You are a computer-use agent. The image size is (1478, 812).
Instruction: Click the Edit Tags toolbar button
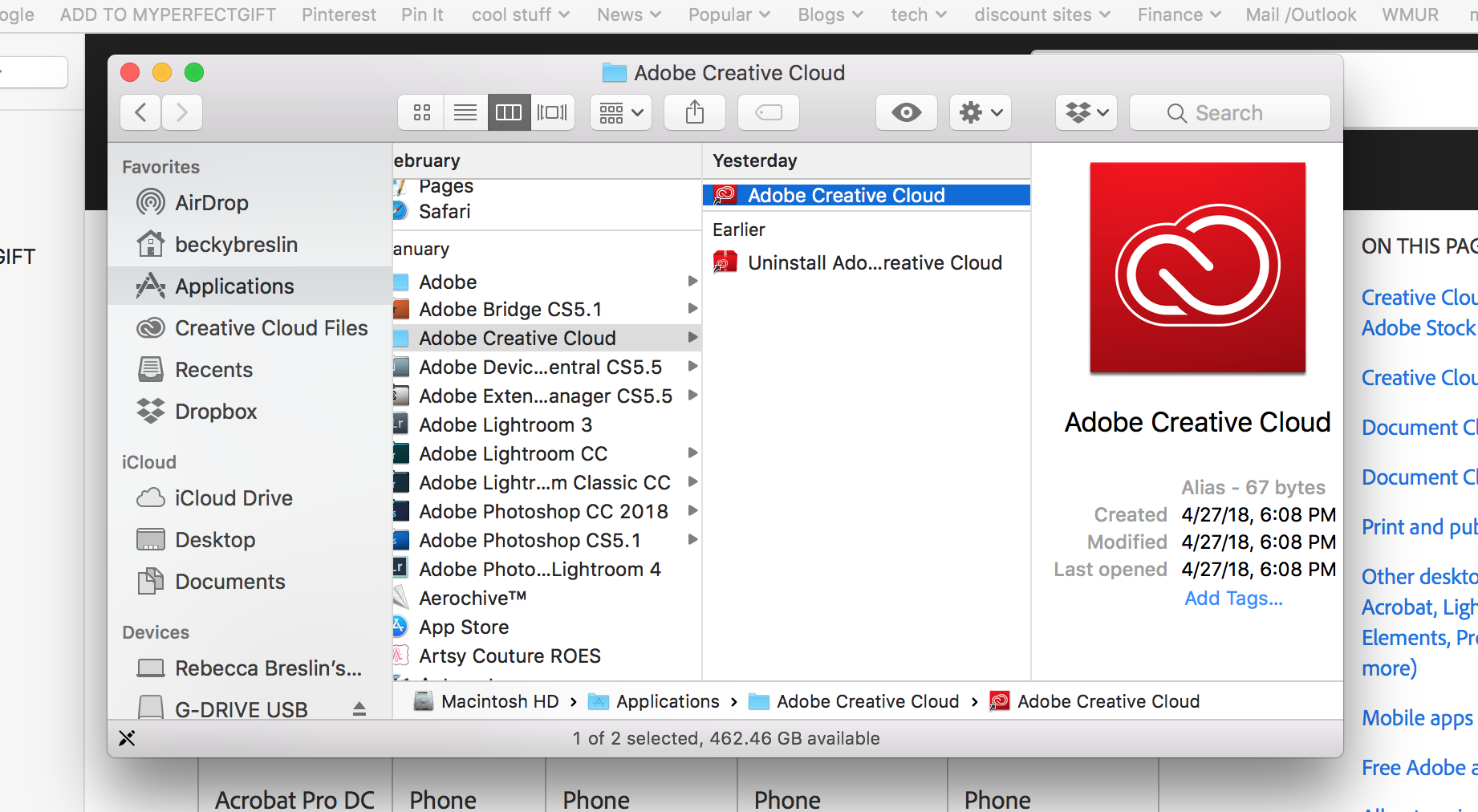769,112
